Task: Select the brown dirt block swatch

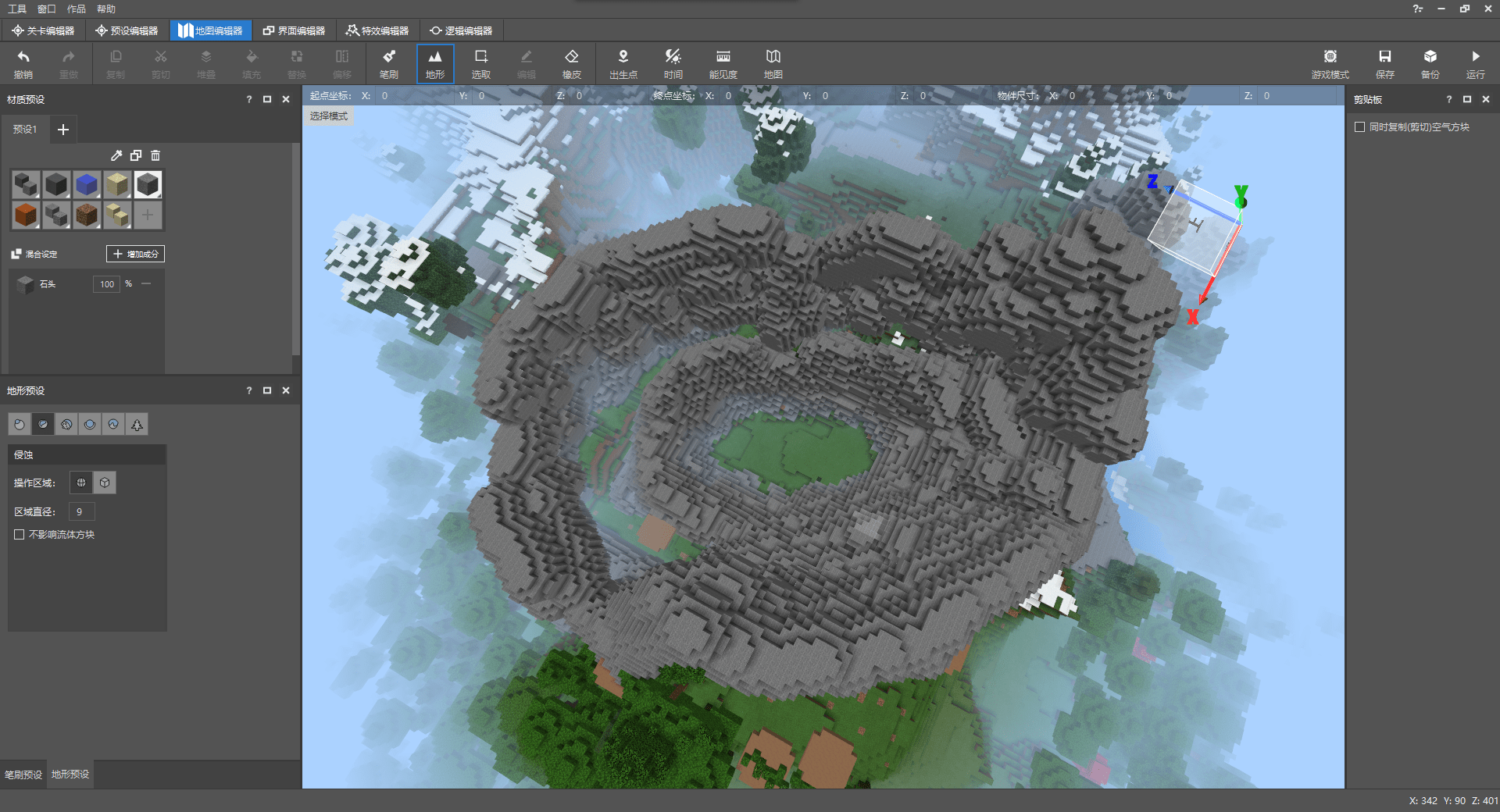Action: pos(87,215)
